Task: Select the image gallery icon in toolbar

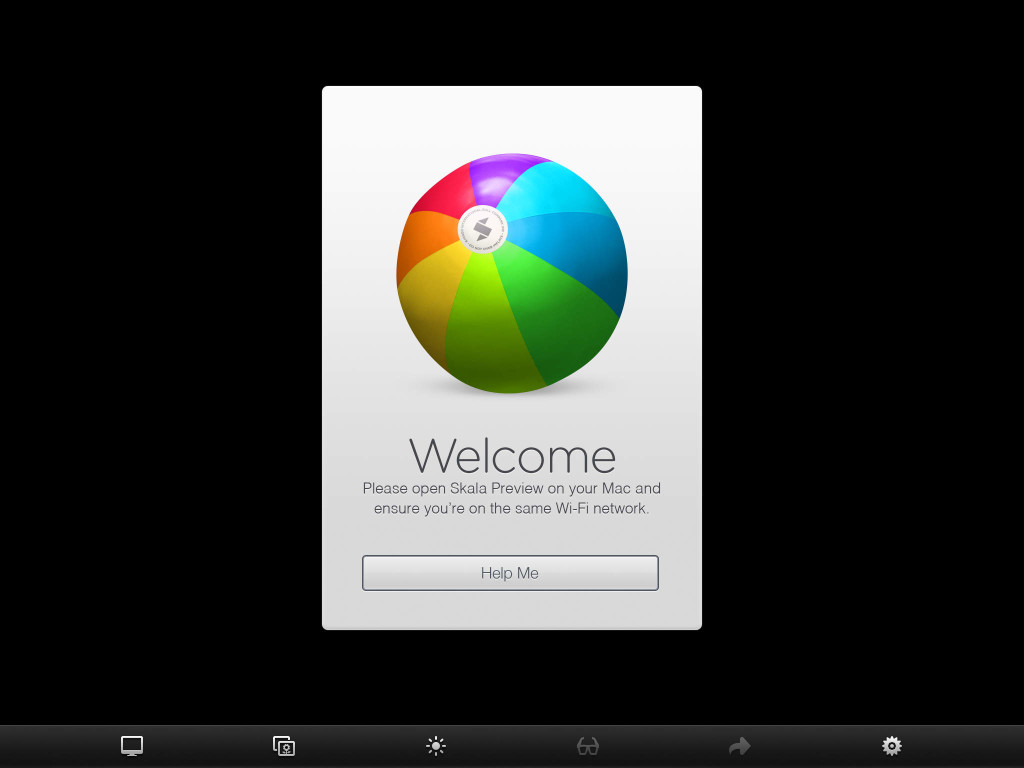Action: tap(284, 746)
